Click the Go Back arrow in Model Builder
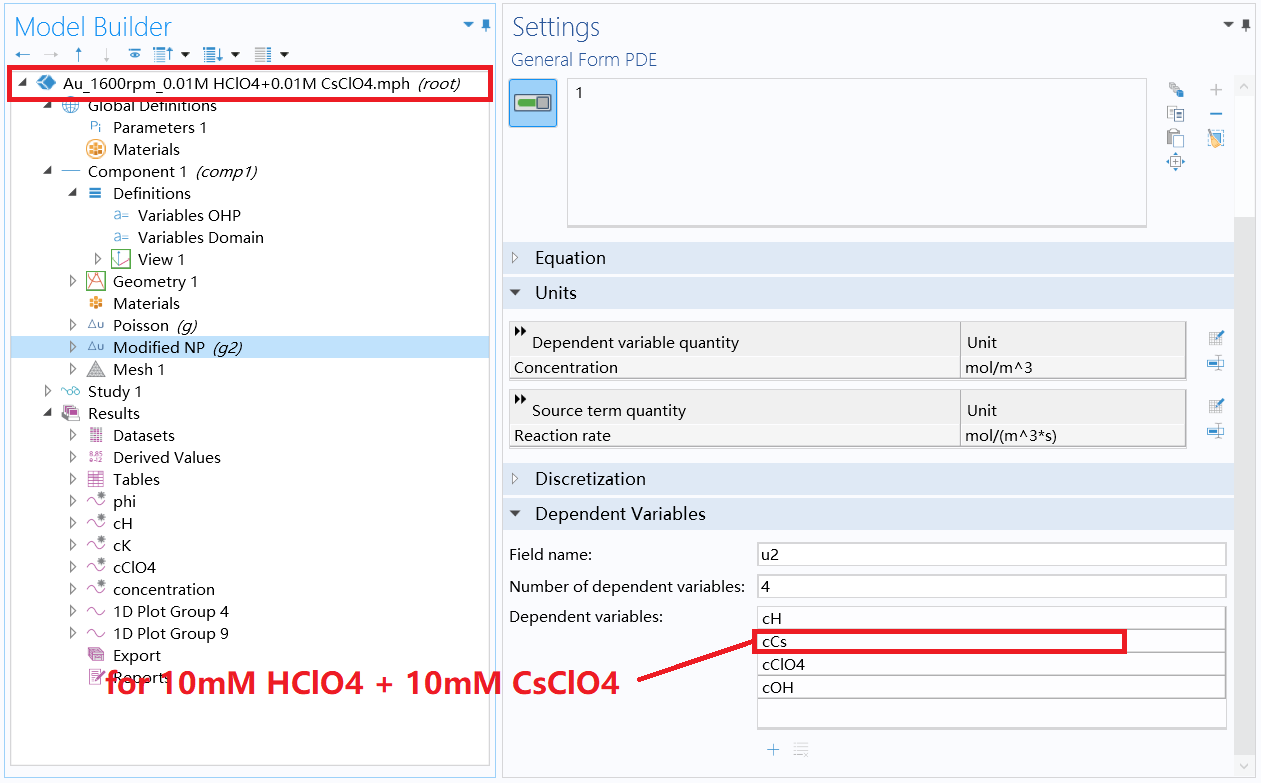This screenshot has width=1261, height=783. 22,54
